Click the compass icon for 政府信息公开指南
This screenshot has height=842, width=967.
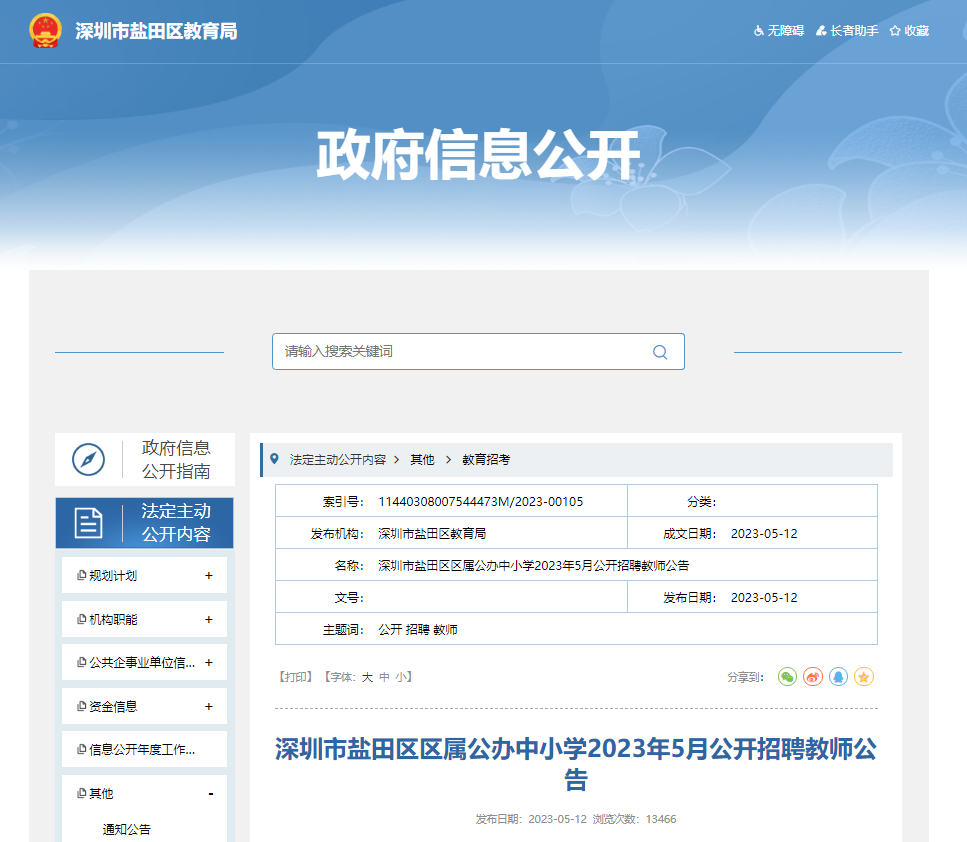88,460
